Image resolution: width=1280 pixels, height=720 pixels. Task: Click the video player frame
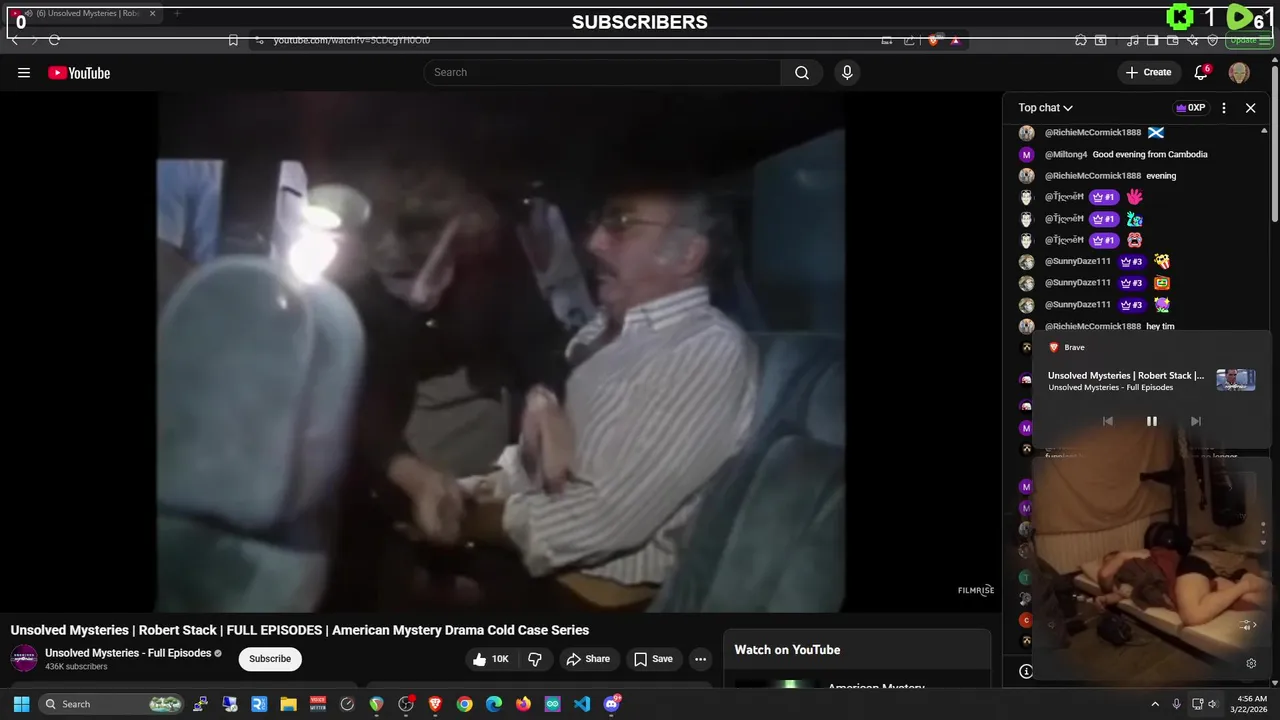500,352
